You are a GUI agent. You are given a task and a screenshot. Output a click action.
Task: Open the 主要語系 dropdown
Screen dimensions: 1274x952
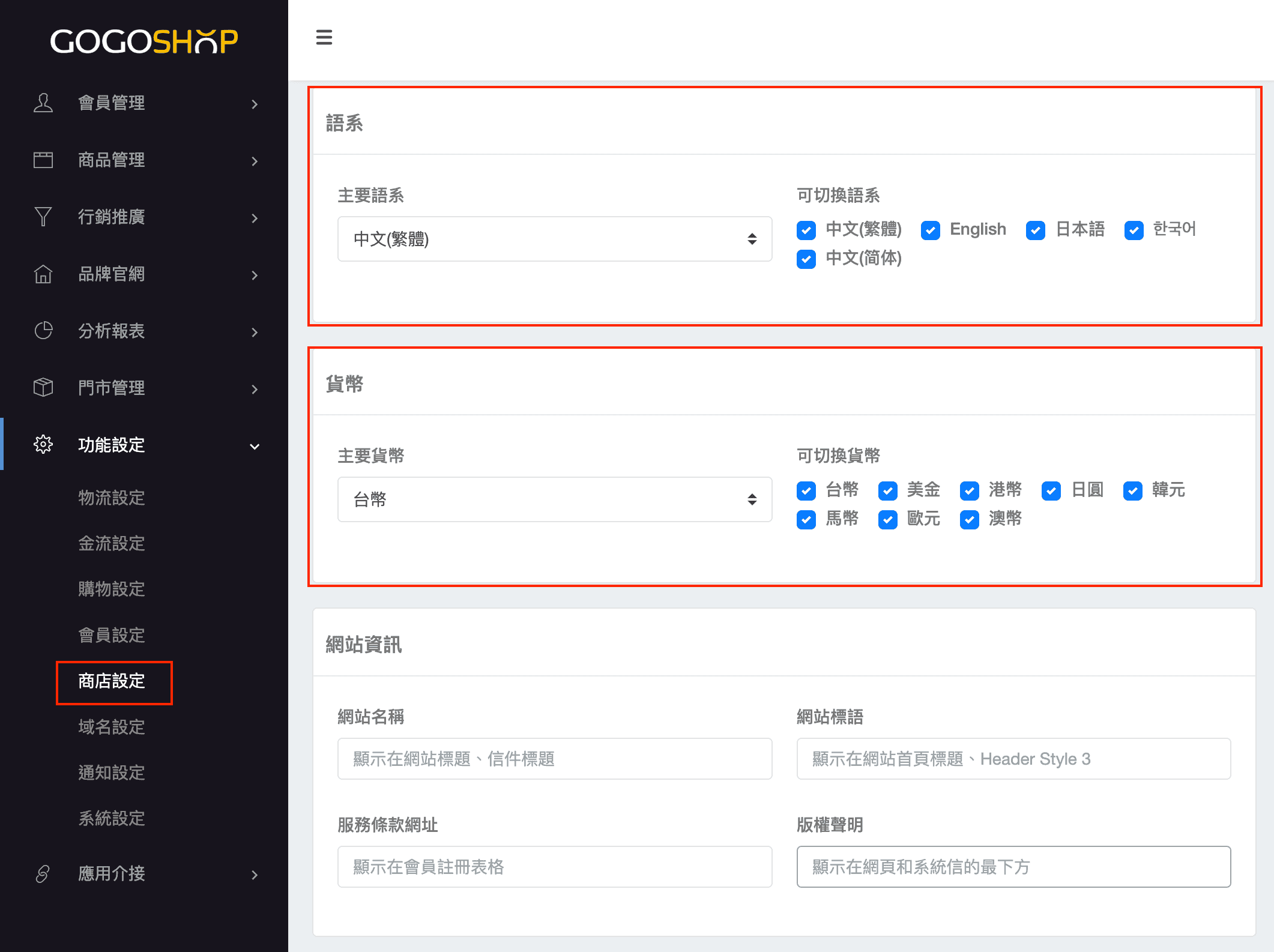point(554,239)
